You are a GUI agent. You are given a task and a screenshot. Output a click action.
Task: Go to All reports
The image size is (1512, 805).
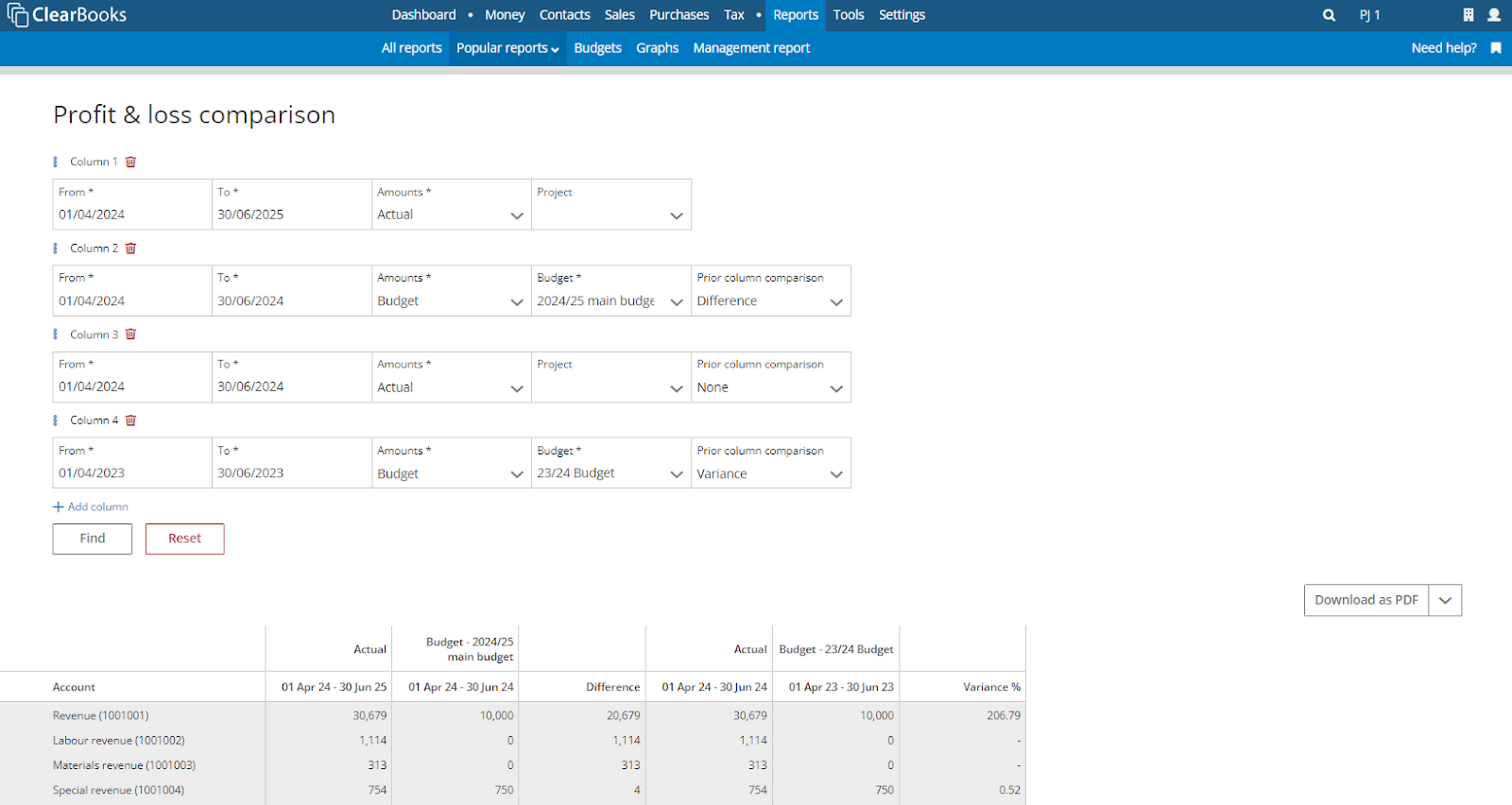point(411,48)
